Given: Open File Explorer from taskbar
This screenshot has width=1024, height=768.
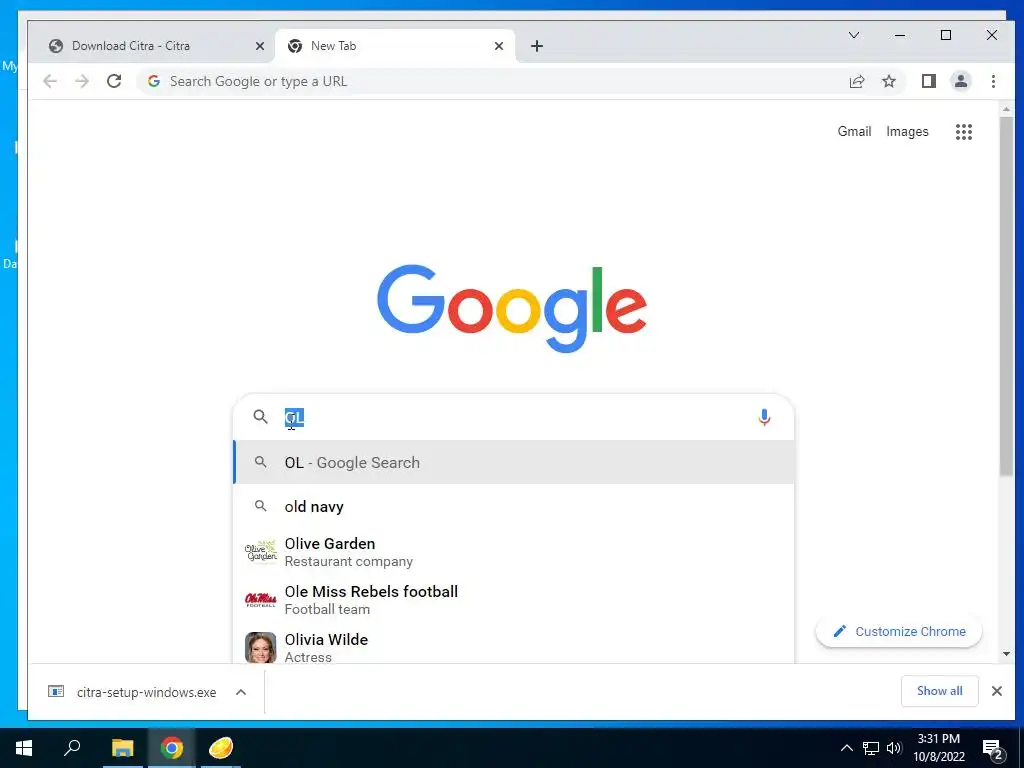Looking at the screenshot, I should pos(122,748).
